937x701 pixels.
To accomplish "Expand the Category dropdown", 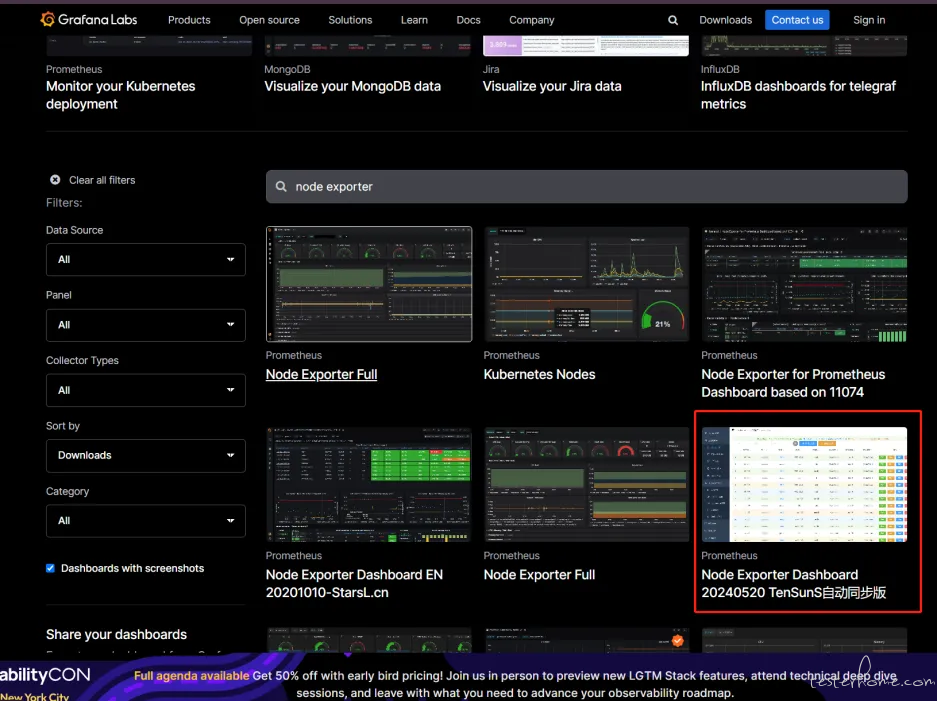I will 146,521.
